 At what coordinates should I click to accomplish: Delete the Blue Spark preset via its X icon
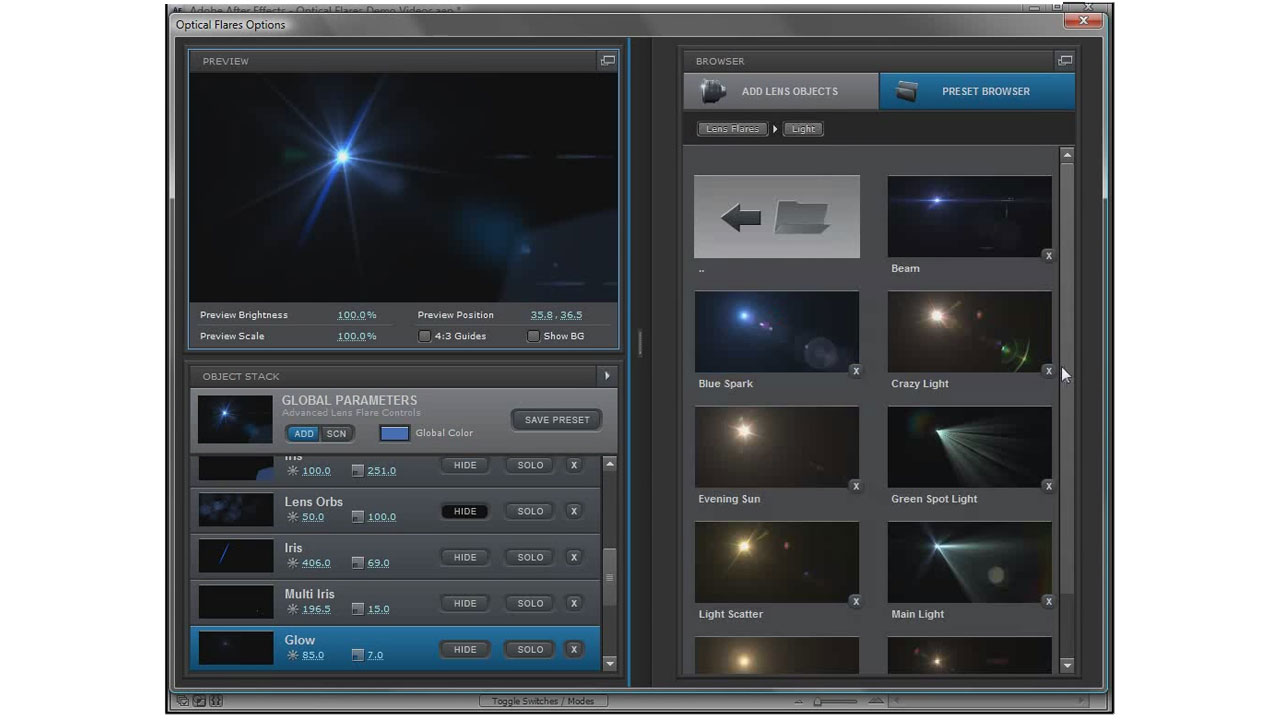pyautogui.click(x=856, y=370)
